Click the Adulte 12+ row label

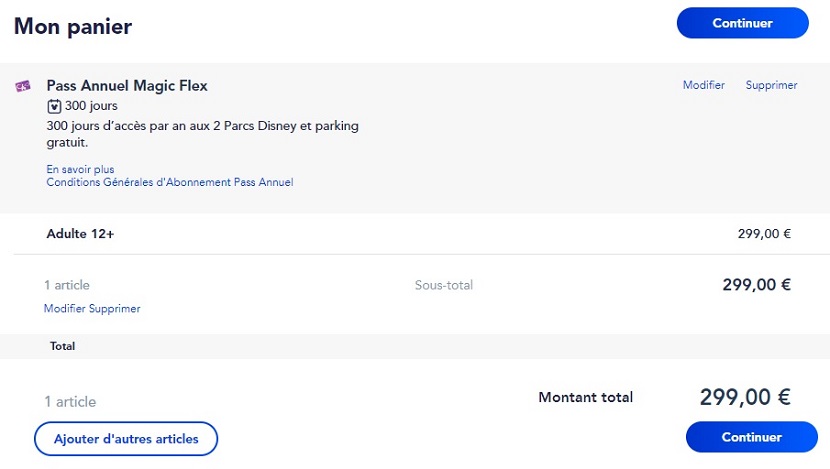80,234
